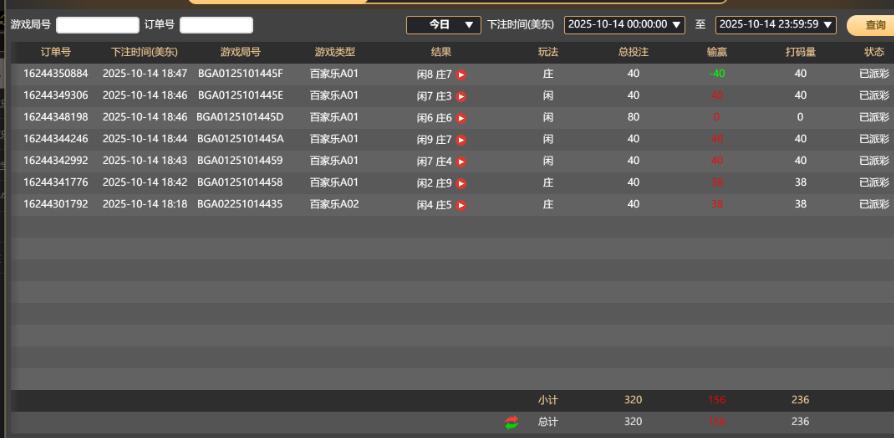Screen dimensions: 894x438
Task: Play replay icon for order 16244341776
Action: (x=461, y=183)
